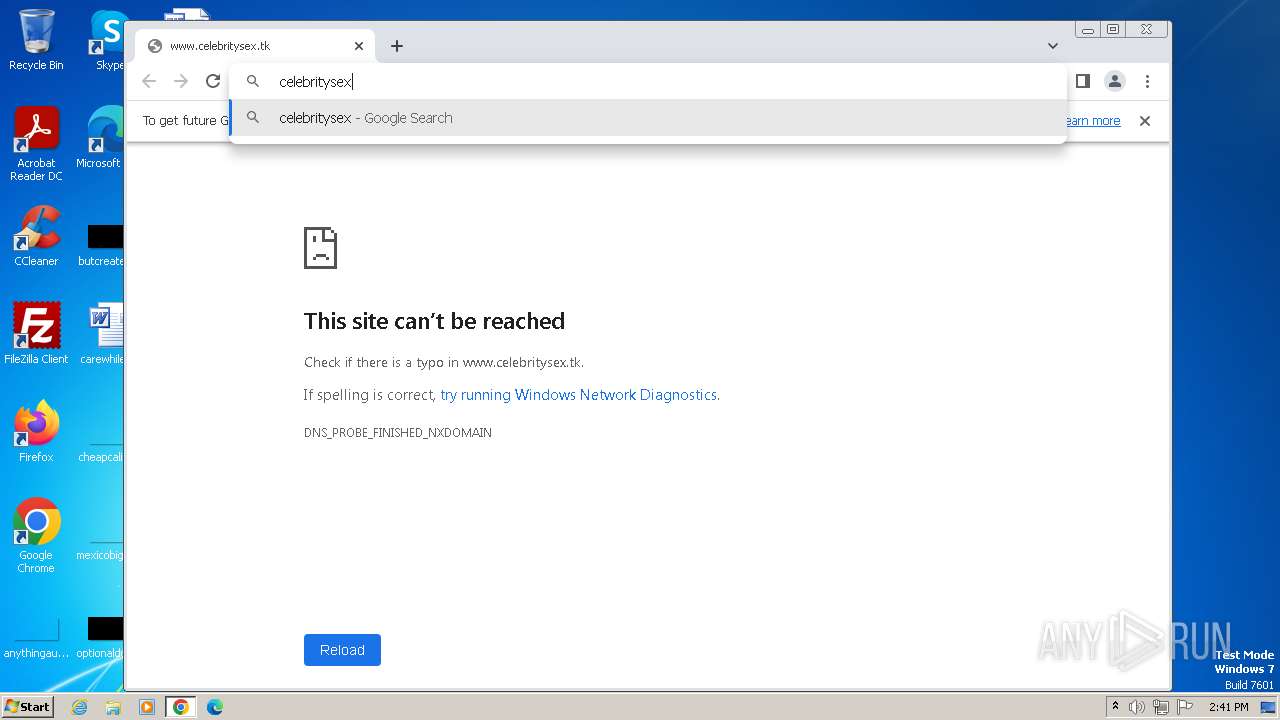Open the tab search dropdown chevron

[x=1053, y=46]
